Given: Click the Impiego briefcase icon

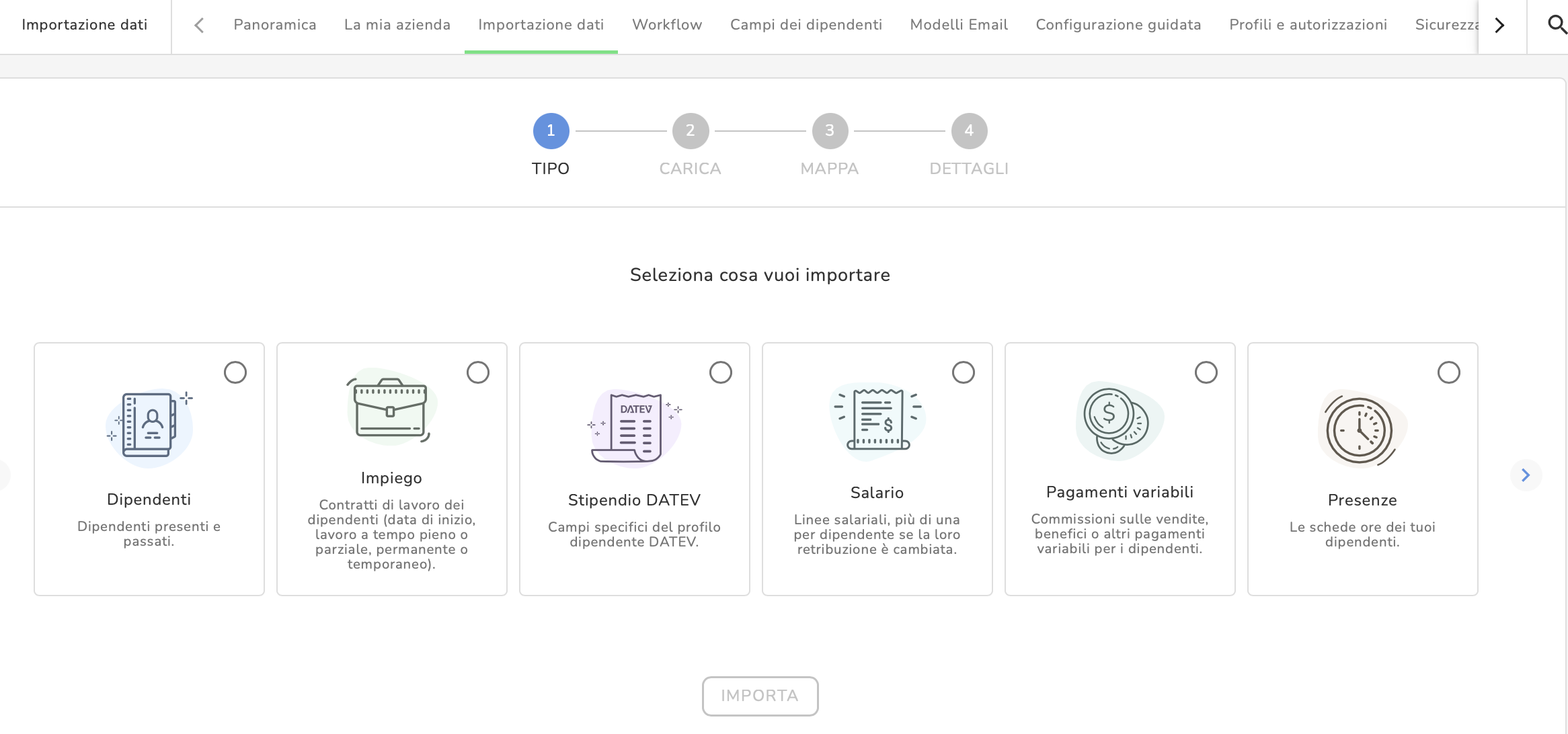Looking at the screenshot, I should pos(391,409).
